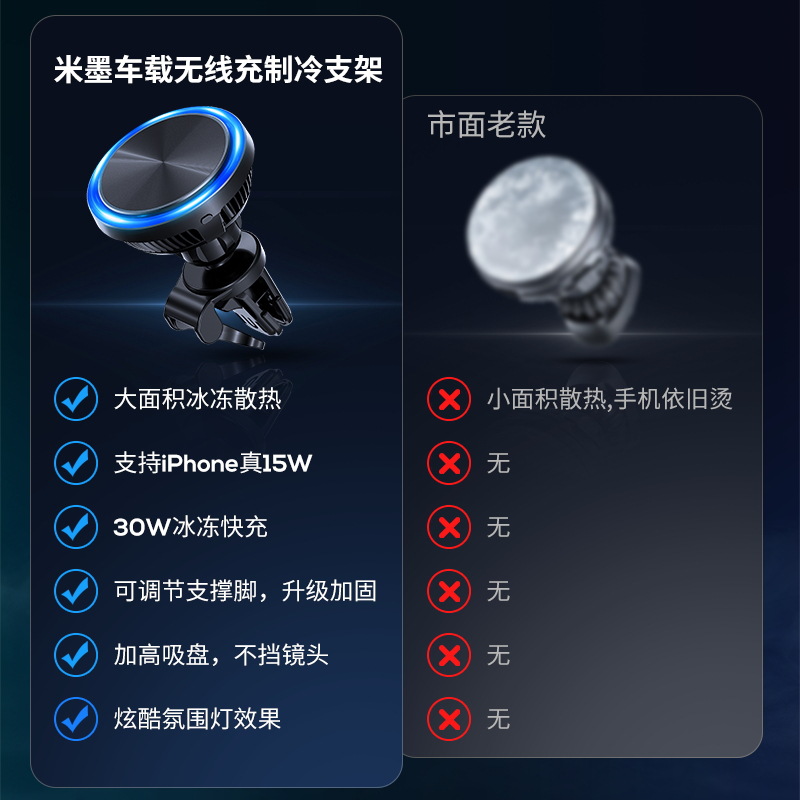Click the text 可调节支撑脚，升级加固

click(245, 591)
